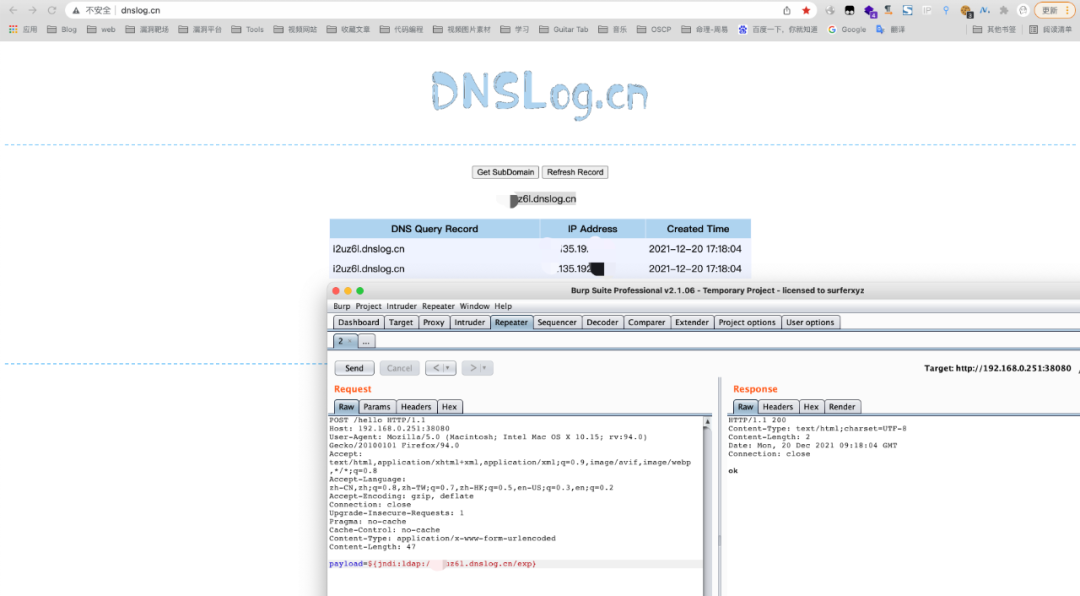Open the paragraph-mark extension icon
The height and width of the screenshot is (596, 1080).
889,10
